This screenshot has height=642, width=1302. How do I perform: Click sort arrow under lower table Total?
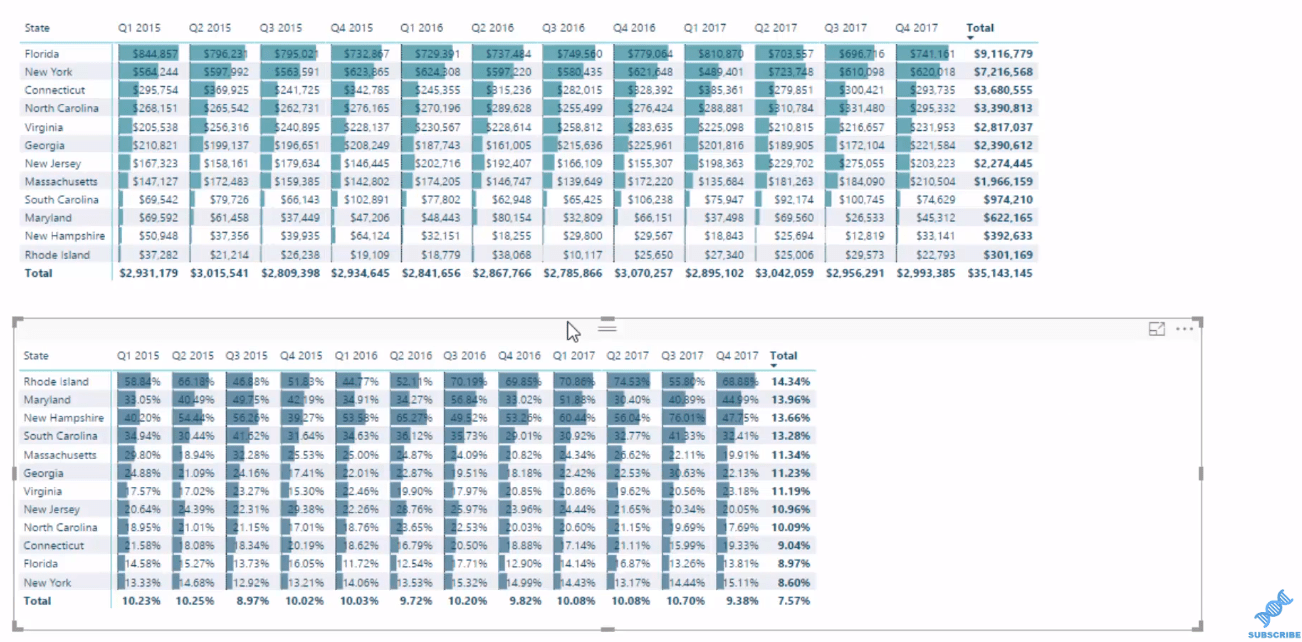[x=773, y=366]
